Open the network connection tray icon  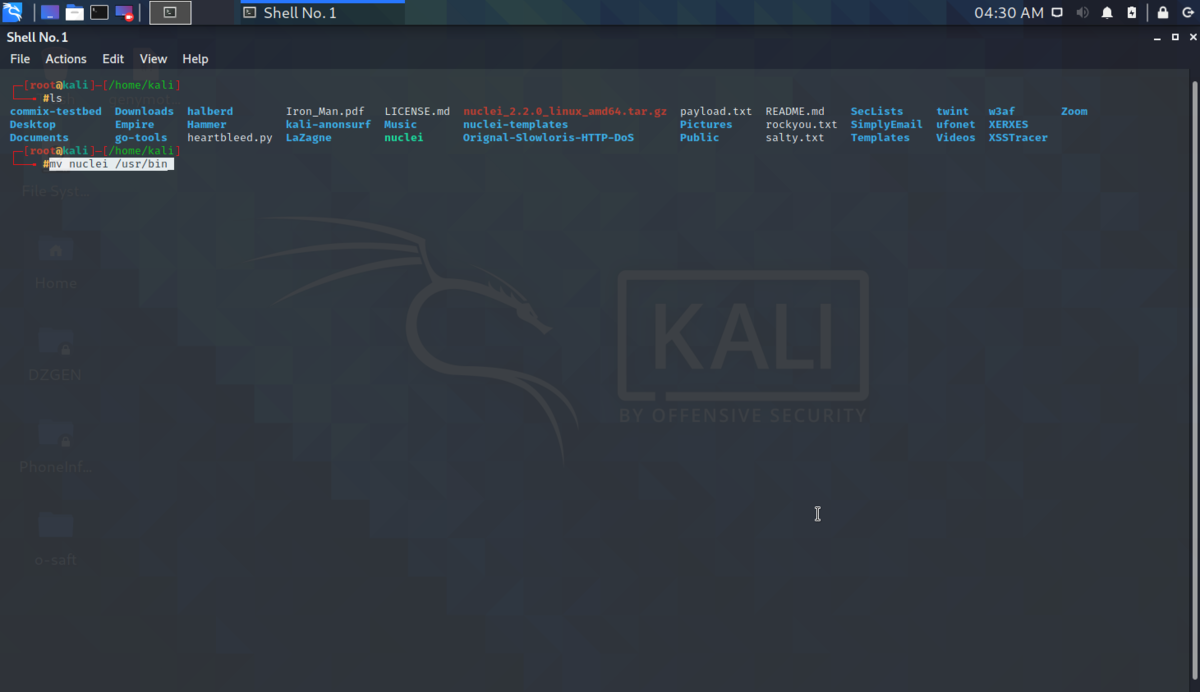click(1059, 13)
